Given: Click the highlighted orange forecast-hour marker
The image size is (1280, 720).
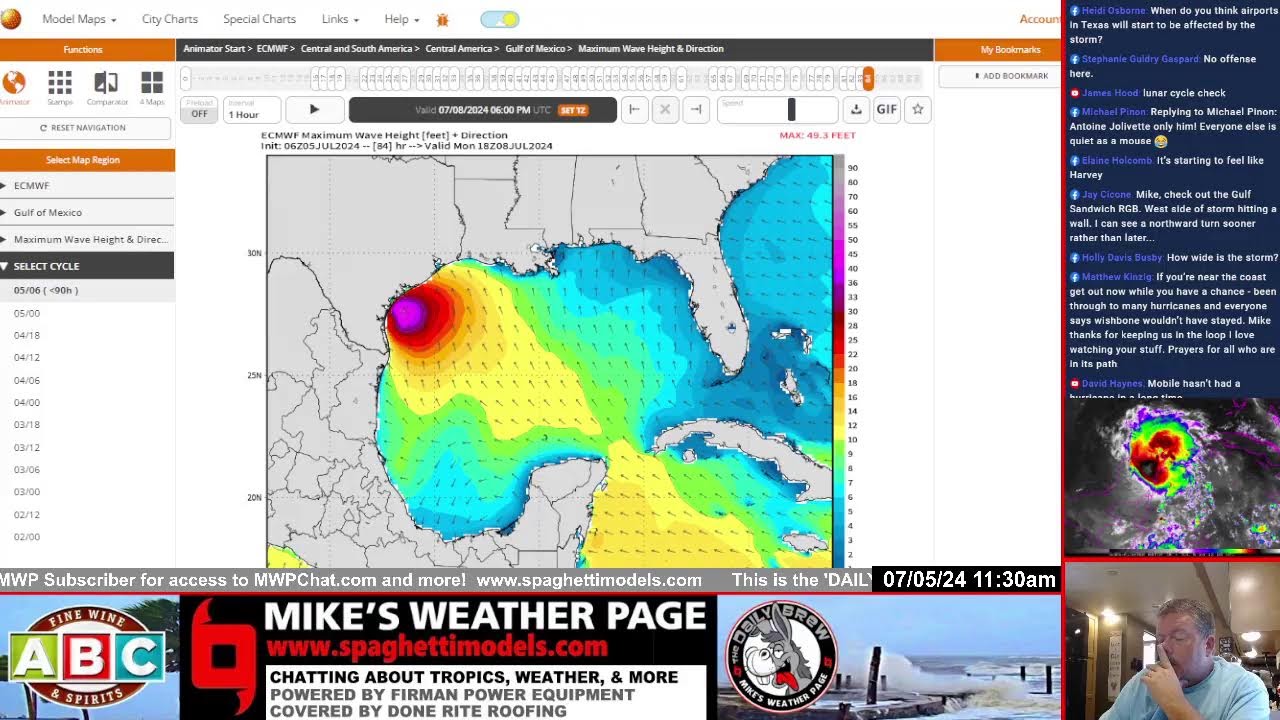Looking at the screenshot, I should pyautogui.click(x=868, y=78).
